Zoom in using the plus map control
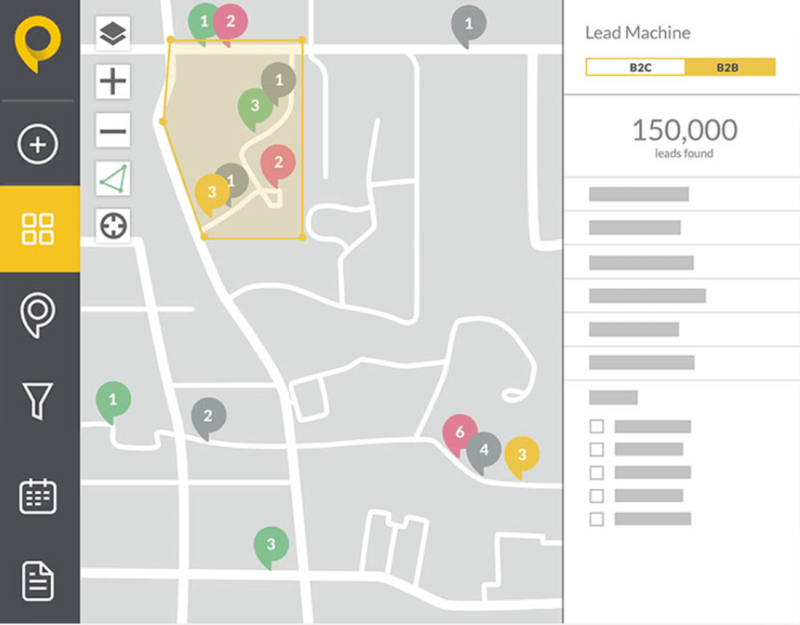Screen dimensions: 800x625 click(112, 81)
